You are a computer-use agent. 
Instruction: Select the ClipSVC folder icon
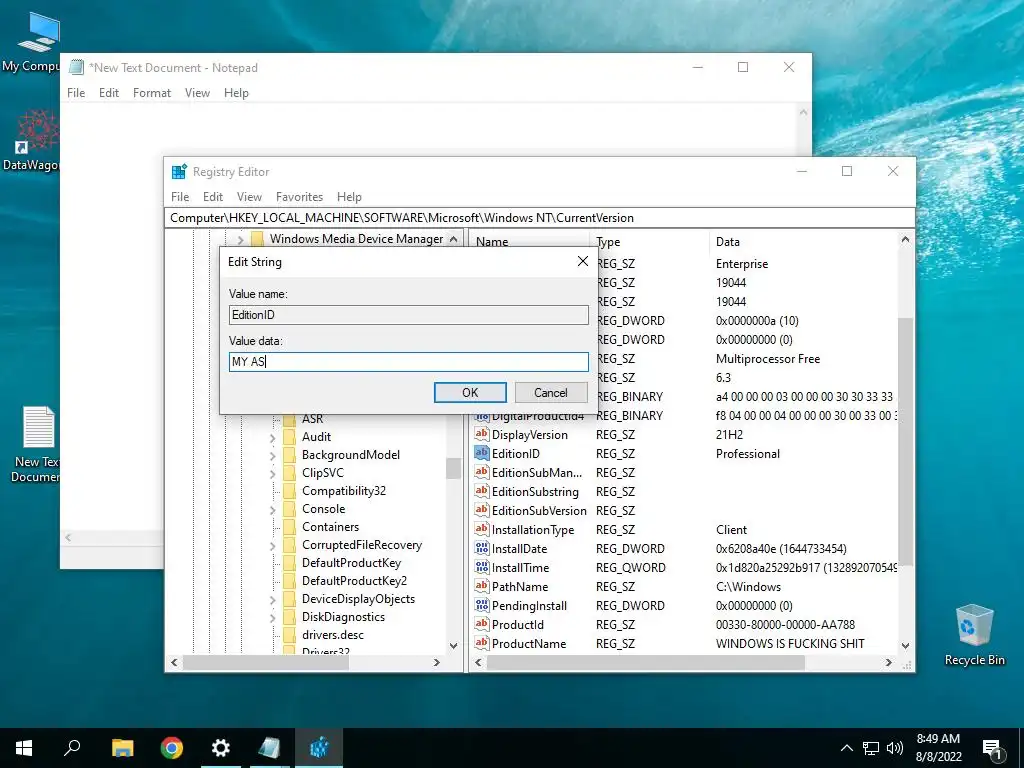click(x=289, y=473)
